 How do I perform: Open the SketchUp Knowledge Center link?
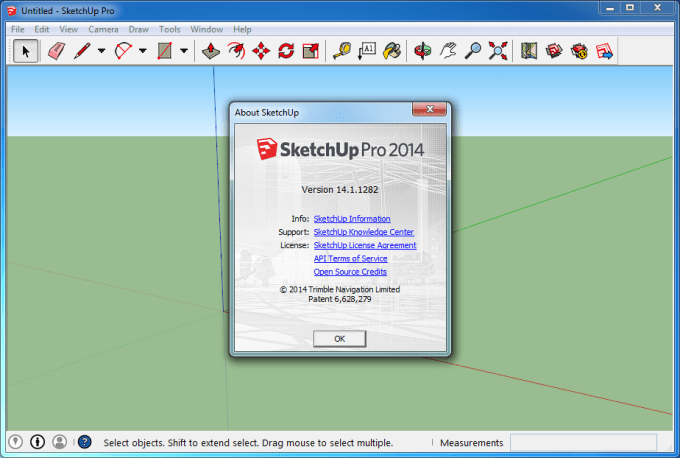click(x=363, y=232)
